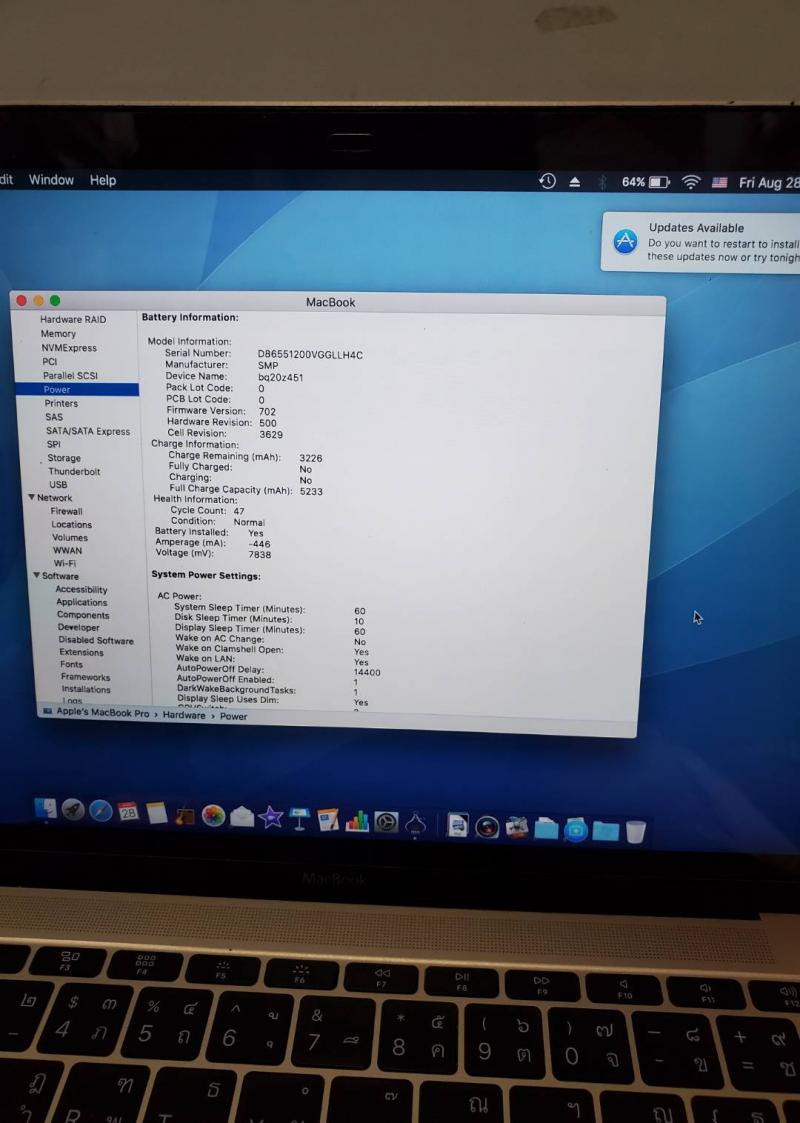Click App Store icon in update notification
The width and height of the screenshot is (800, 1123).
pos(625,241)
